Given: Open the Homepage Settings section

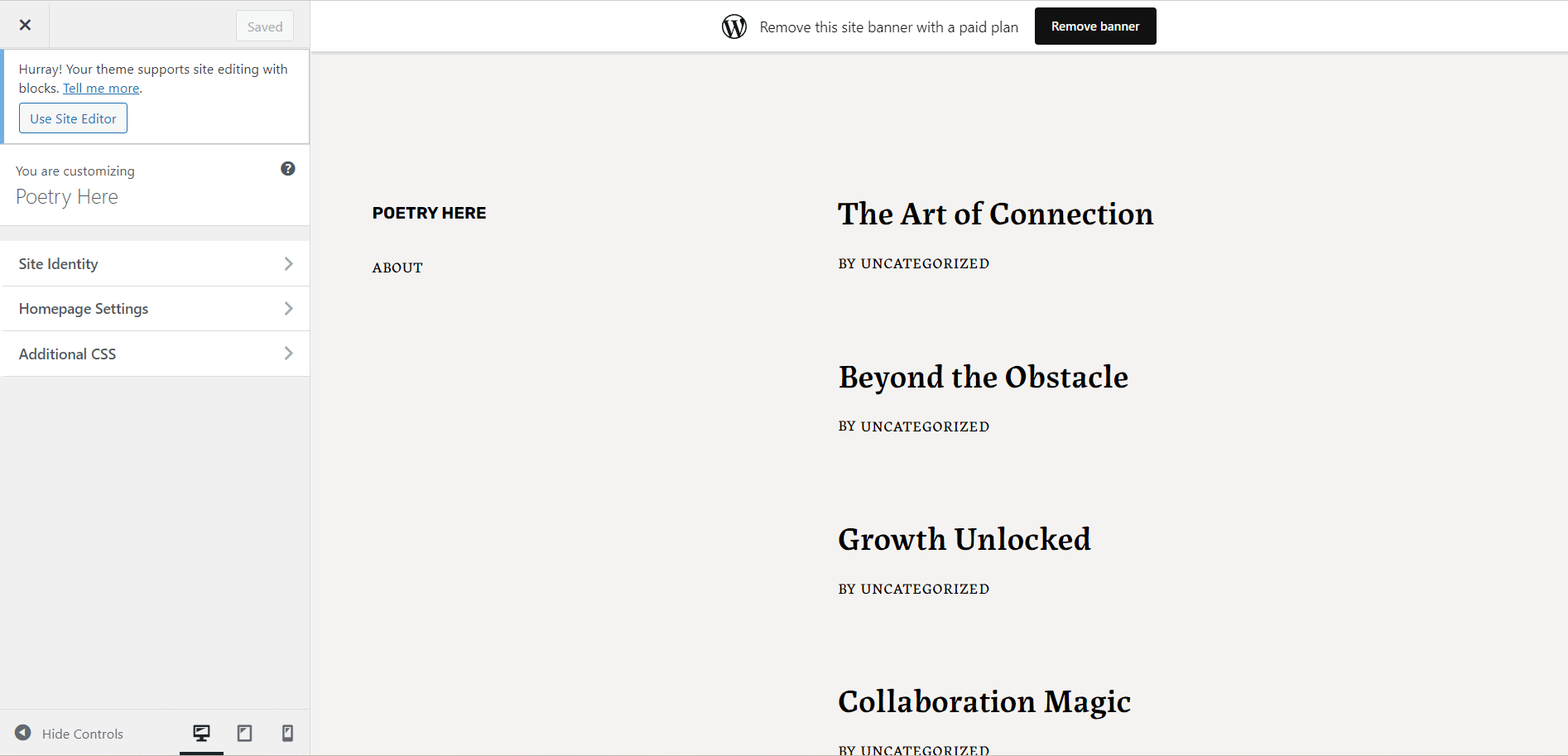Looking at the screenshot, I should click(x=156, y=309).
